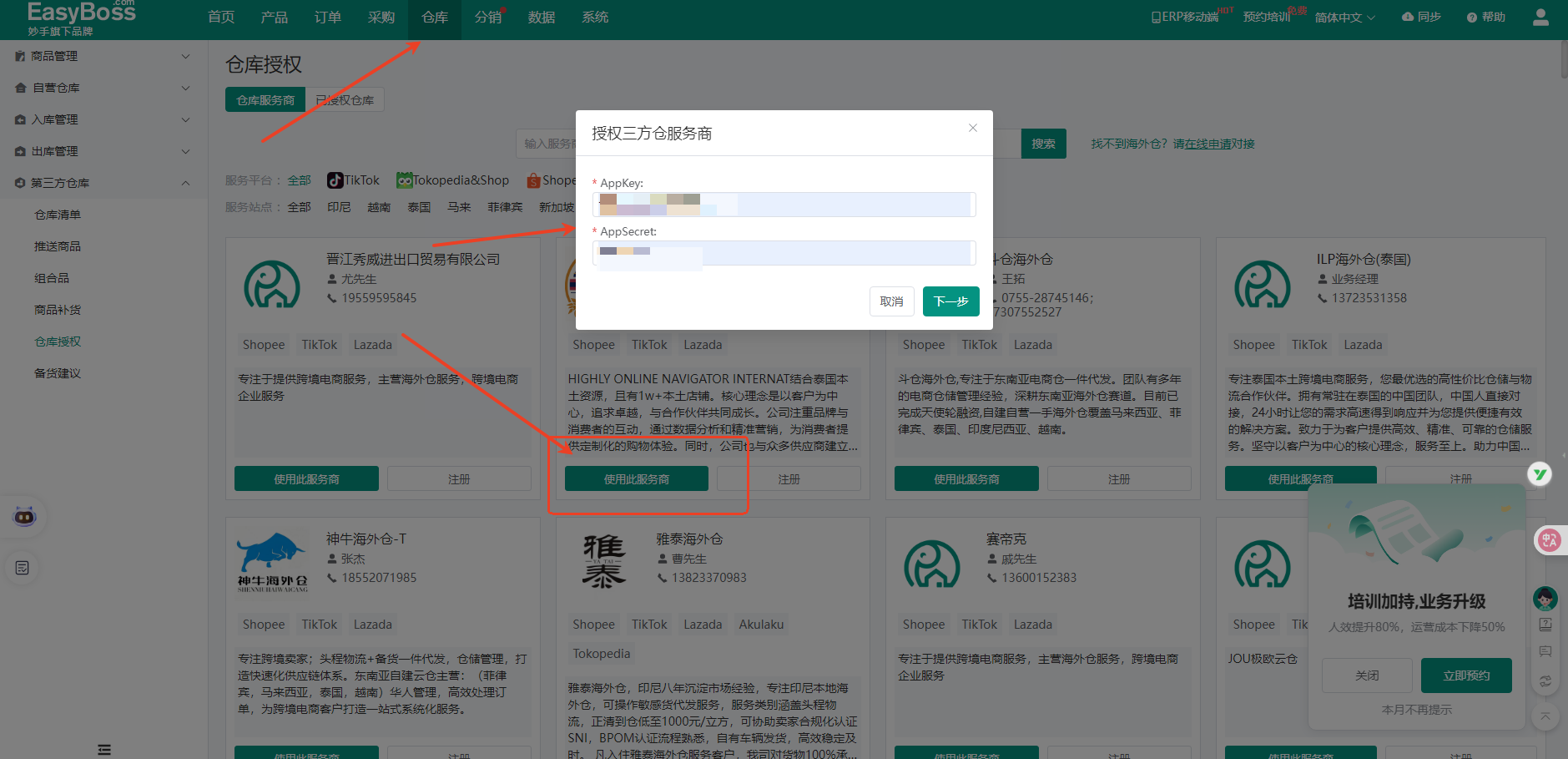The height and width of the screenshot is (759, 1568).
Task: Open the help (帮助) icon
Action: 1485,16
